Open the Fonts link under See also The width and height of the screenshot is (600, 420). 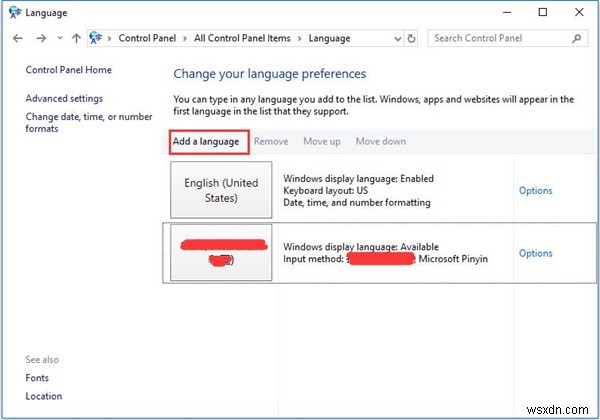[x=37, y=378]
